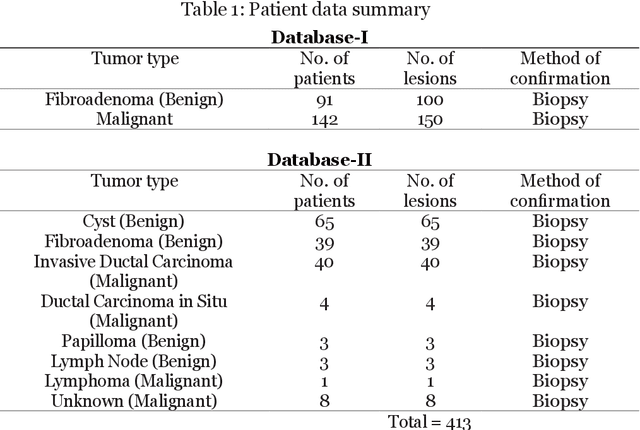The width and height of the screenshot is (640, 430).
Task: Click the Biopsy cell in the Cyst row
Action: (565, 222)
